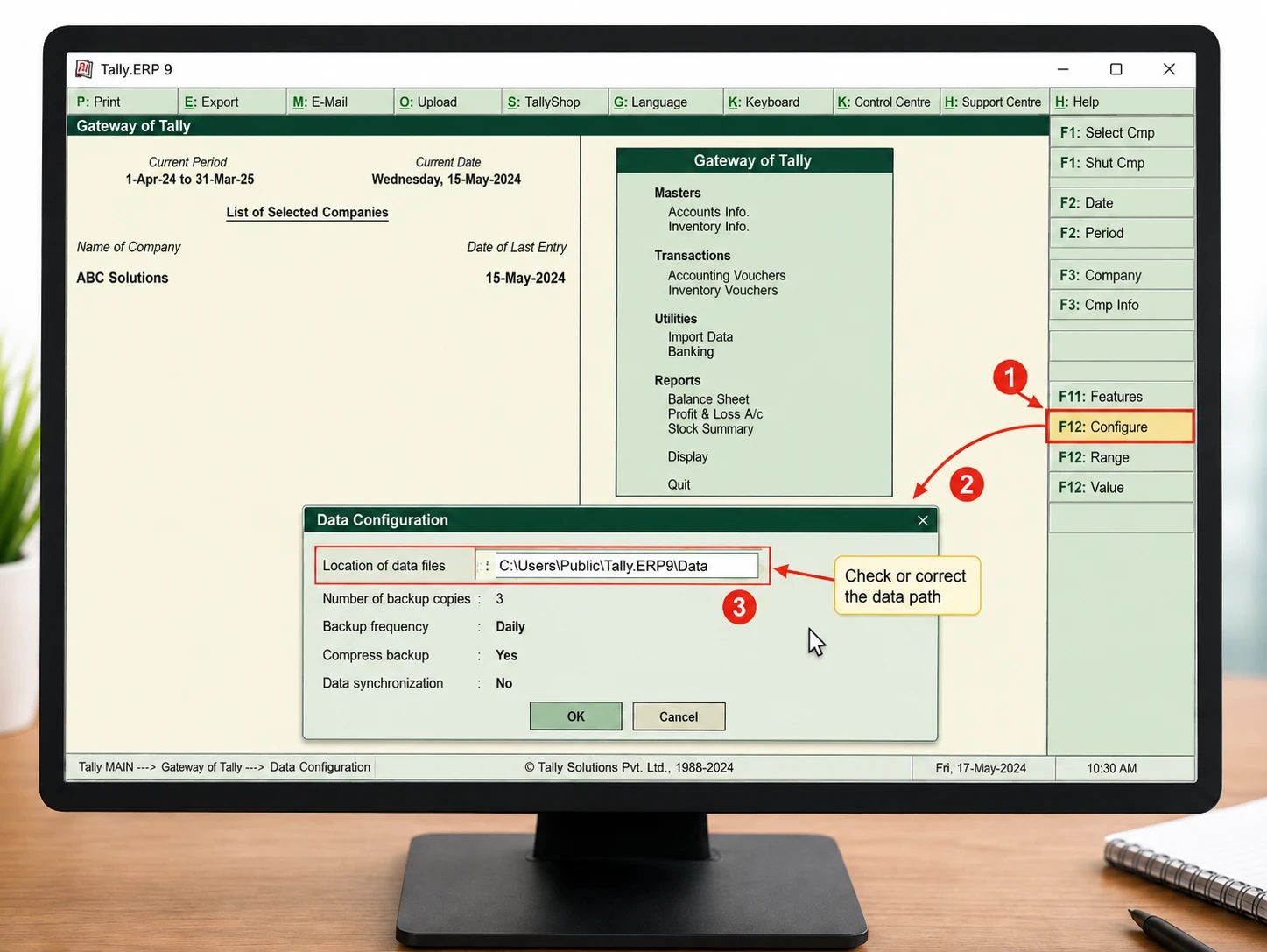Open Accounts Info. under Masters
The image size is (1267, 952).
tap(708, 212)
